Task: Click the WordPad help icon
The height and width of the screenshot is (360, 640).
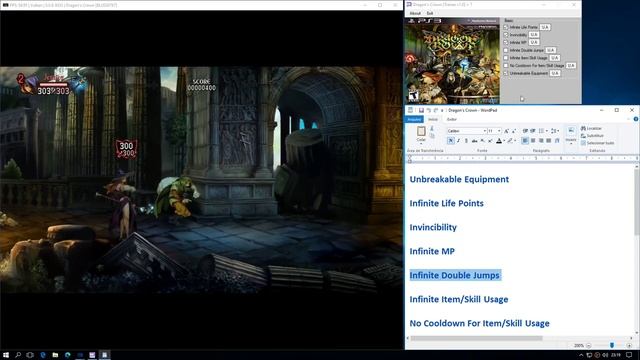Action: [636, 119]
